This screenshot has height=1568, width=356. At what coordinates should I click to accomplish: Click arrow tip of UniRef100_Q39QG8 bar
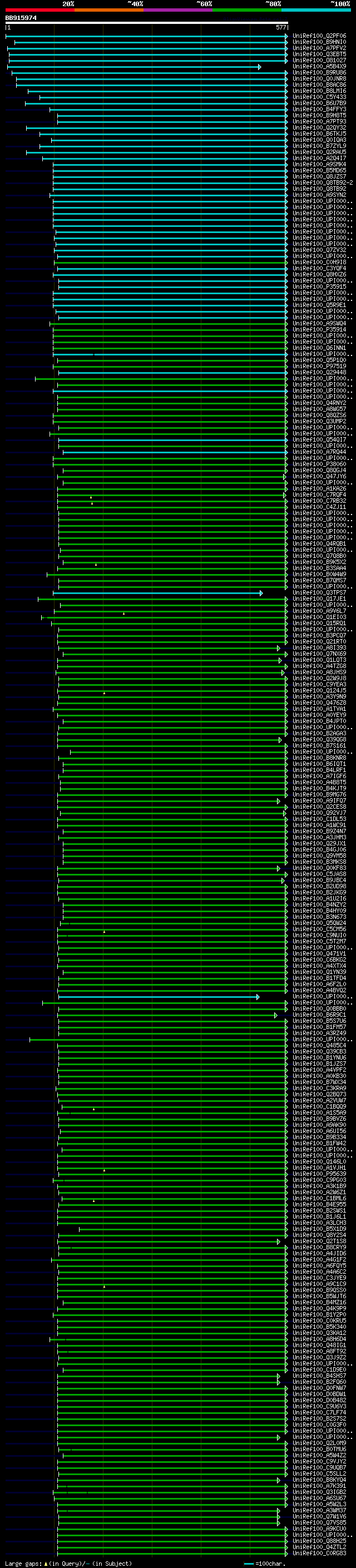[280, 740]
